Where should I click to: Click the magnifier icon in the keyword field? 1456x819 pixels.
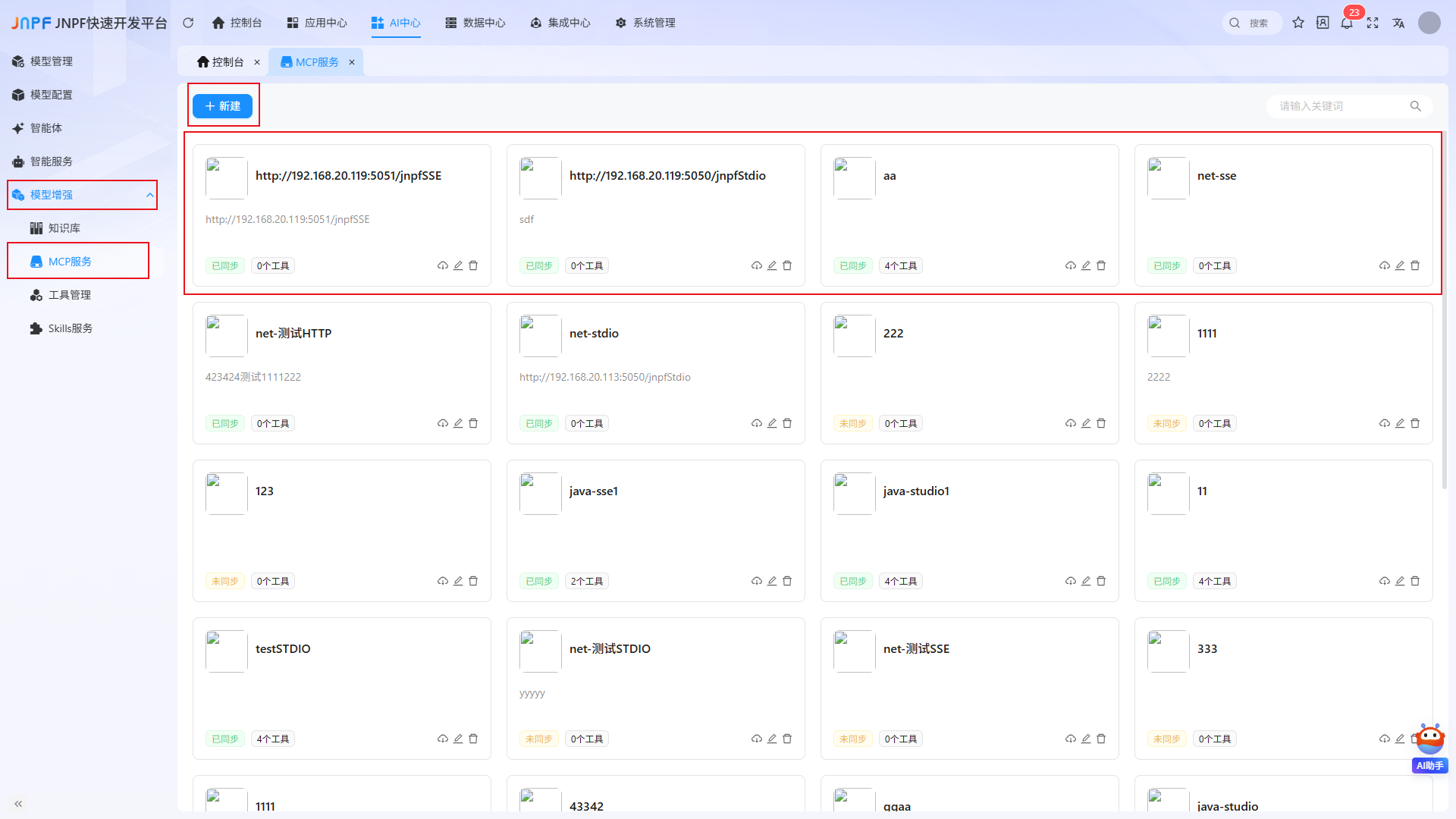coord(1415,106)
